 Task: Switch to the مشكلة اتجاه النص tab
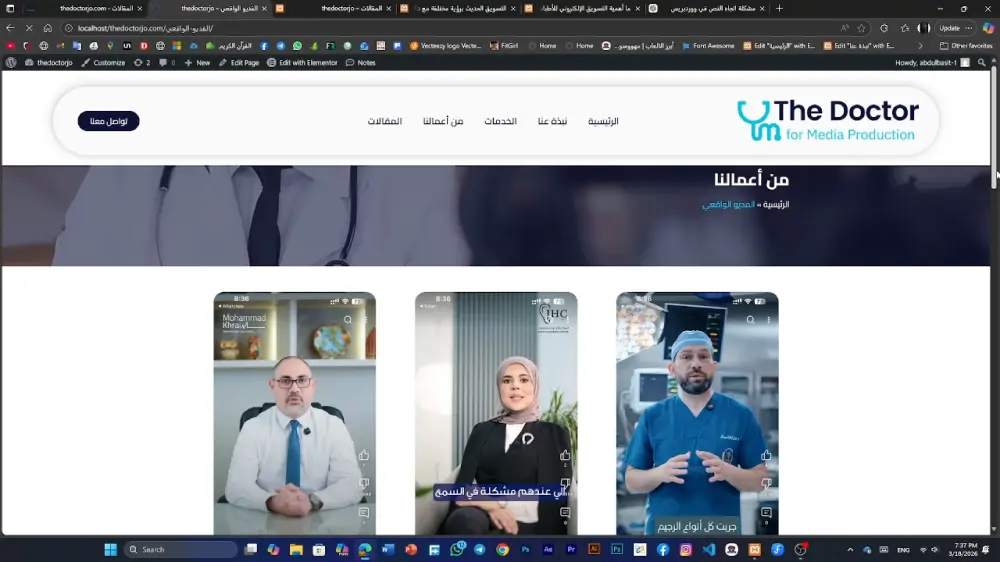coord(707,8)
